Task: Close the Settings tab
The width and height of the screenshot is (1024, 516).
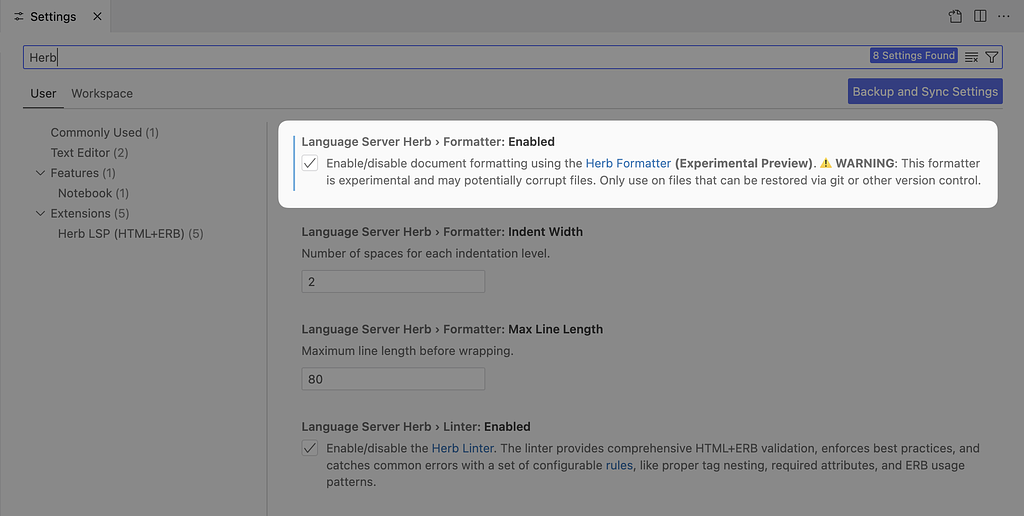Action: 97,16
